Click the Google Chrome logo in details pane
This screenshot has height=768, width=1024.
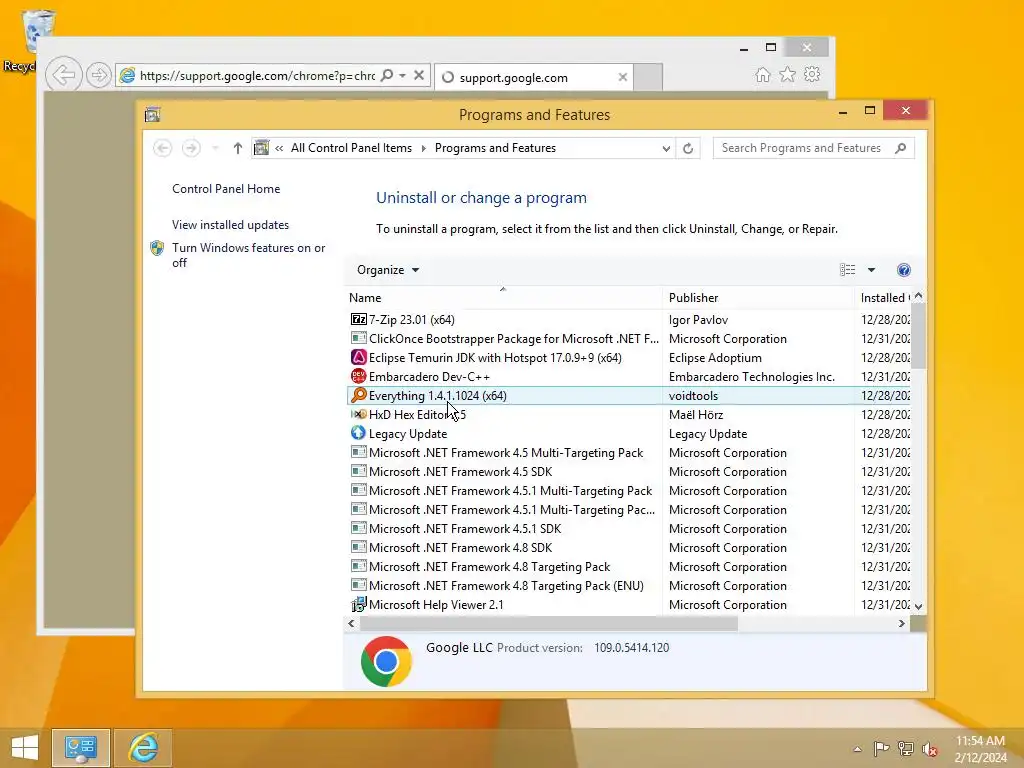(x=386, y=662)
